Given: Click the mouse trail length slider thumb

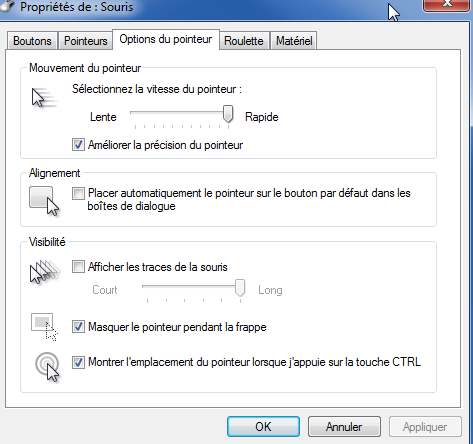Looking at the screenshot, I should (240, 288).
